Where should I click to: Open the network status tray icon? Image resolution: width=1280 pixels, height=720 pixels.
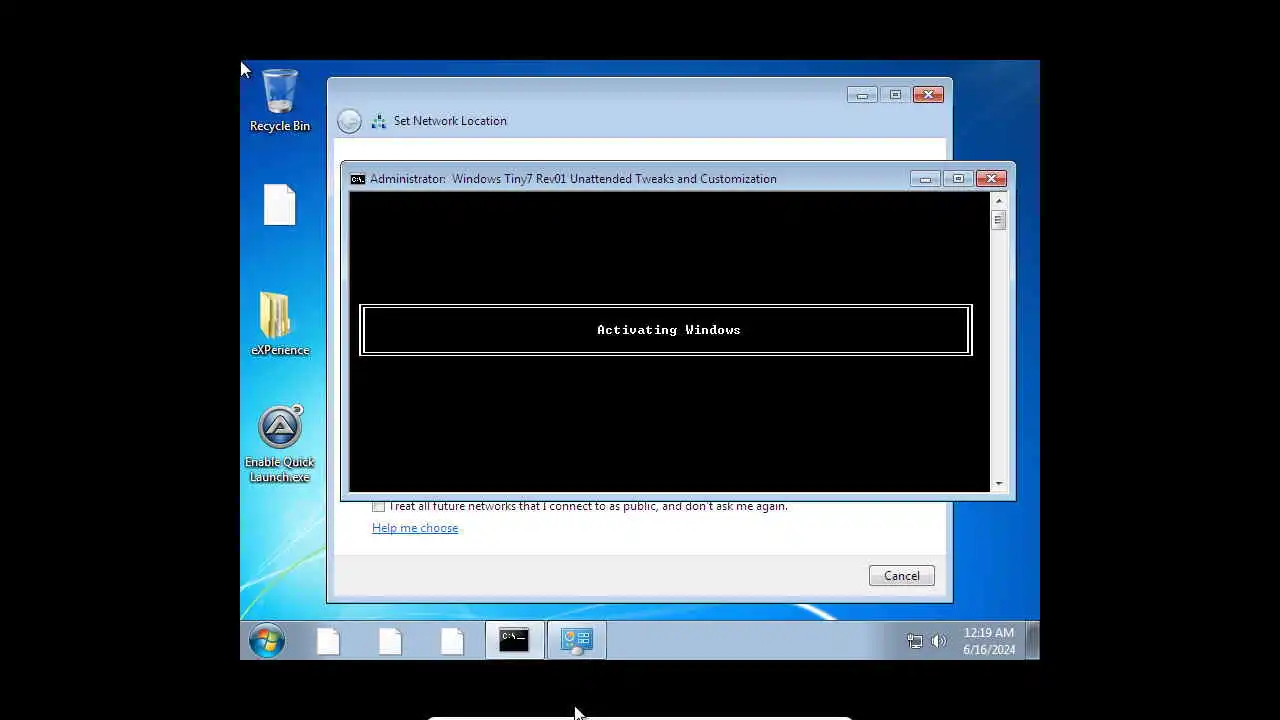[914, 641]
